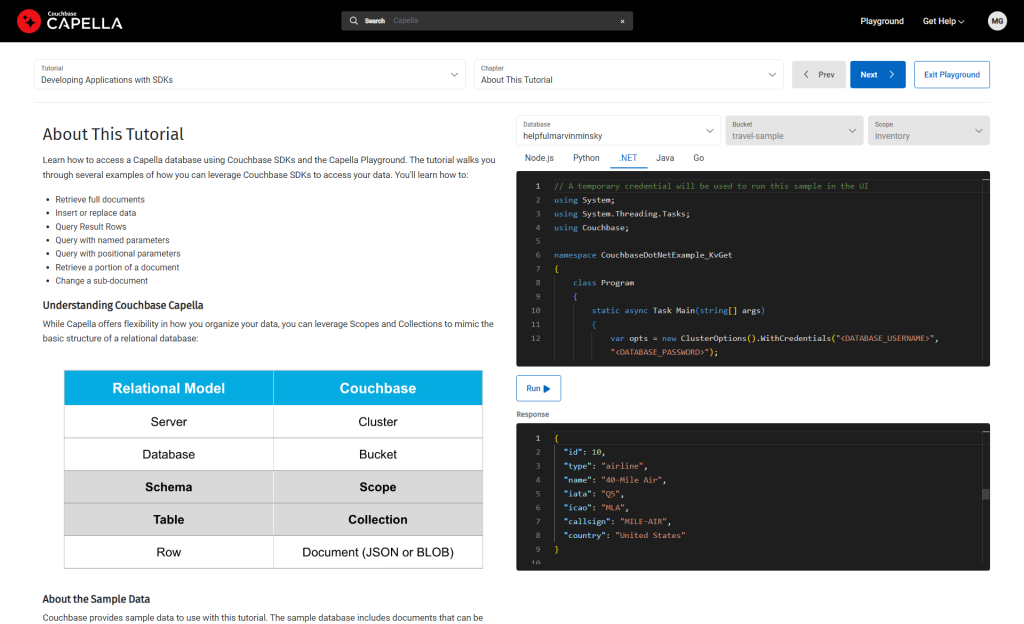This screenshot has height=624, width=1024.
Task: Click 'Change a sub-document' bullet
Action: (102, 281)
